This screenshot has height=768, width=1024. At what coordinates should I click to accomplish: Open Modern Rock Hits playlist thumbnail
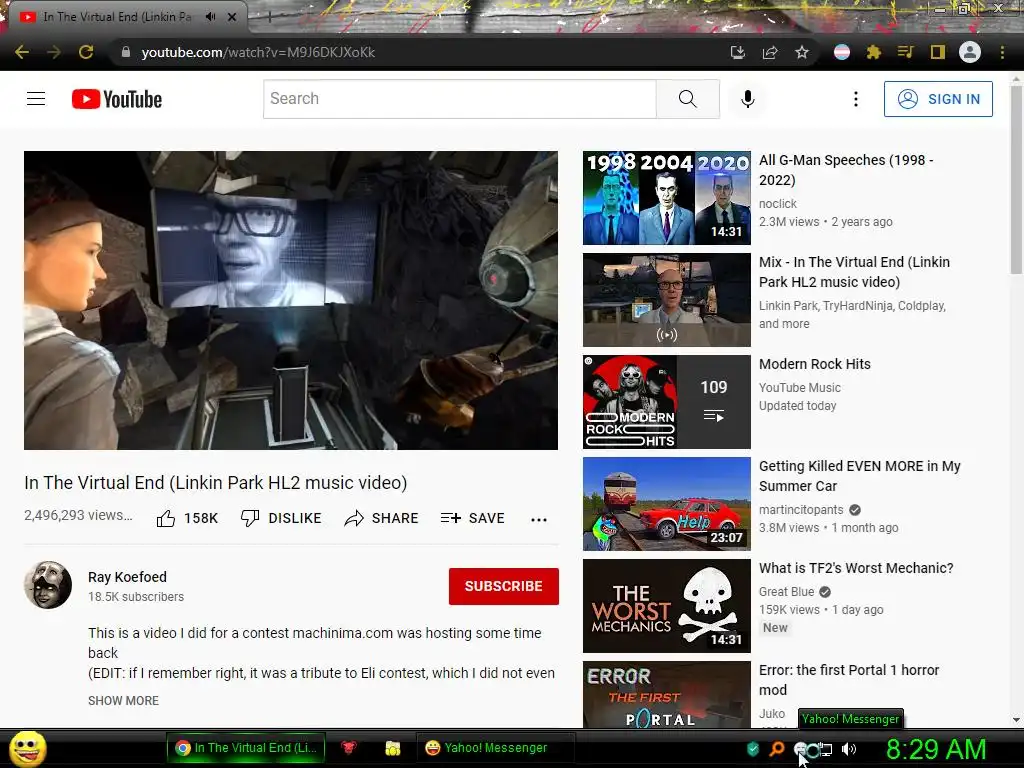[x=667, y=402]
